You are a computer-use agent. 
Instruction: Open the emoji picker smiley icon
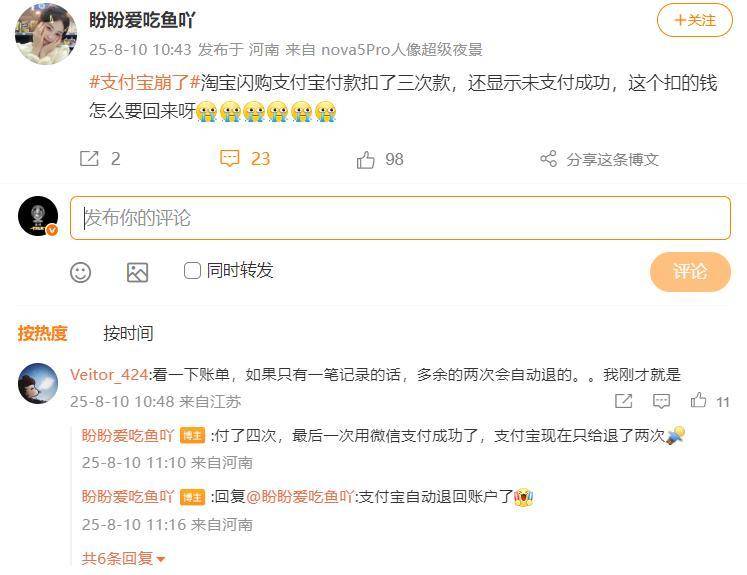[x=81, y=272]
